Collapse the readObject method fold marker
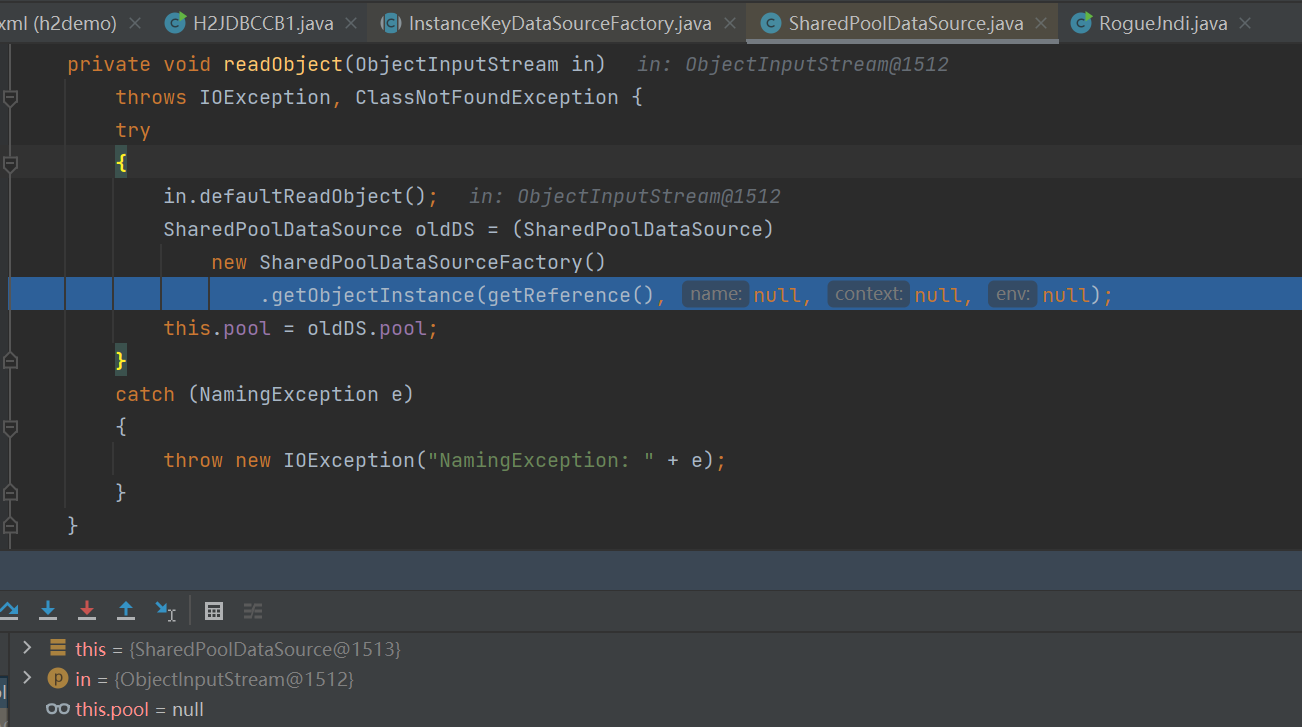This screenshot has height=727, width=1302. [x=10, y=98]
